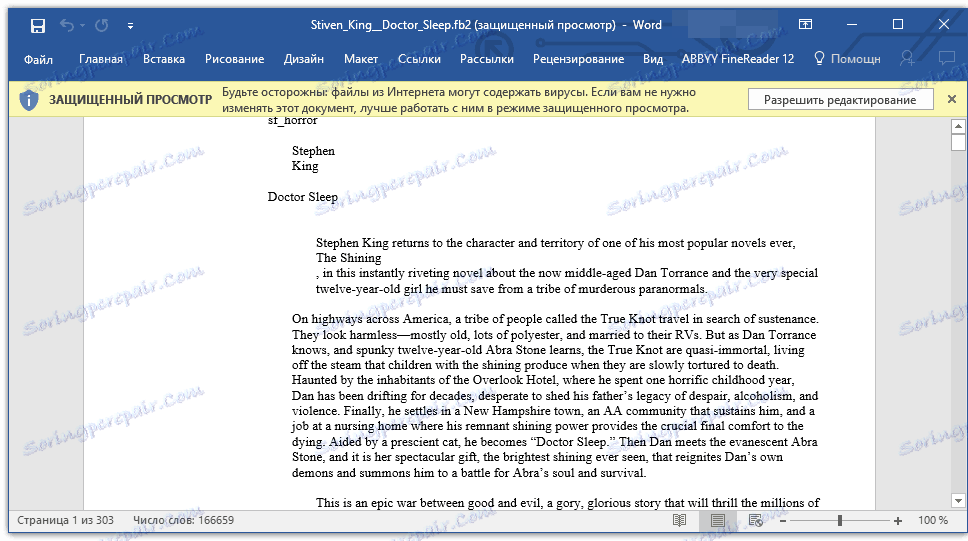Click the zoom slider handle
This screenshot has width=968, height=541.
click(x=840, y=521)
